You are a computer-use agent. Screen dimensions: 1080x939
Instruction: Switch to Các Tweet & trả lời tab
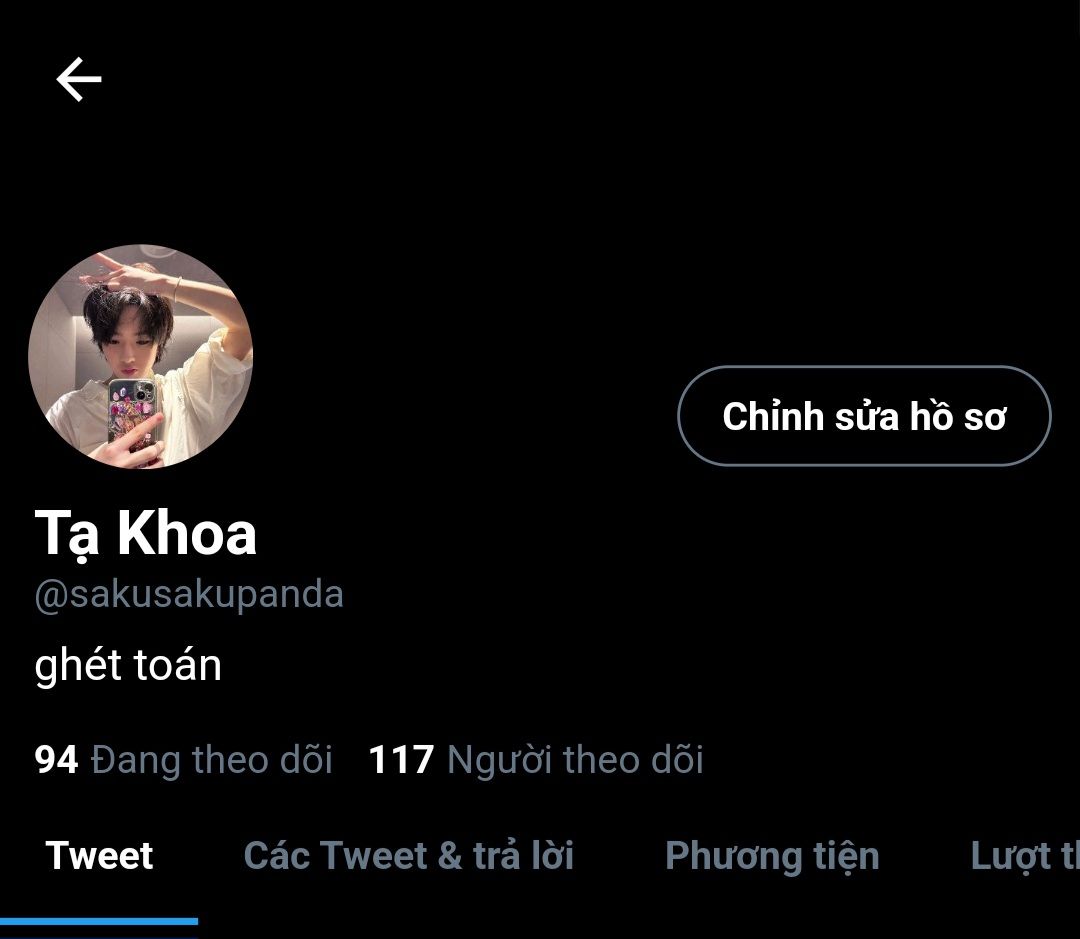408,856
